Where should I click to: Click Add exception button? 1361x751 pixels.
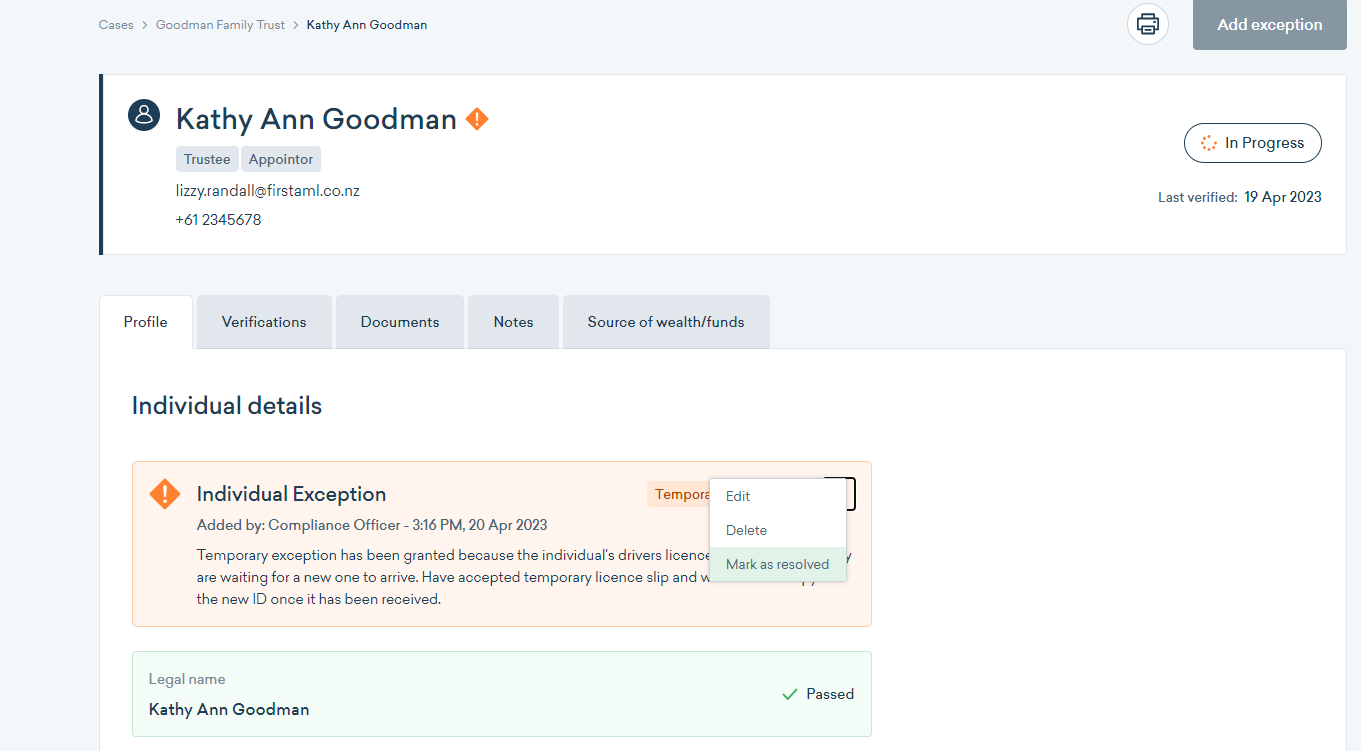click(1270, 25)
